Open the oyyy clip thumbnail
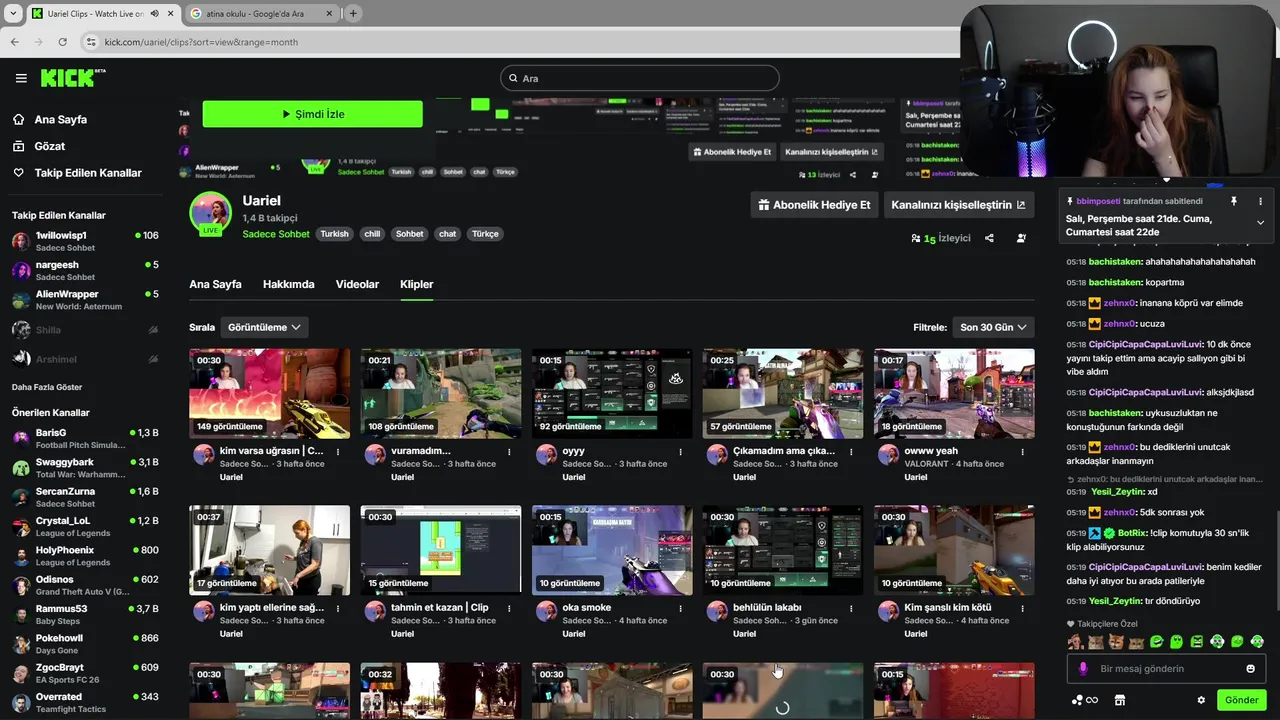 pyautogui.click(x=612, y=393)
